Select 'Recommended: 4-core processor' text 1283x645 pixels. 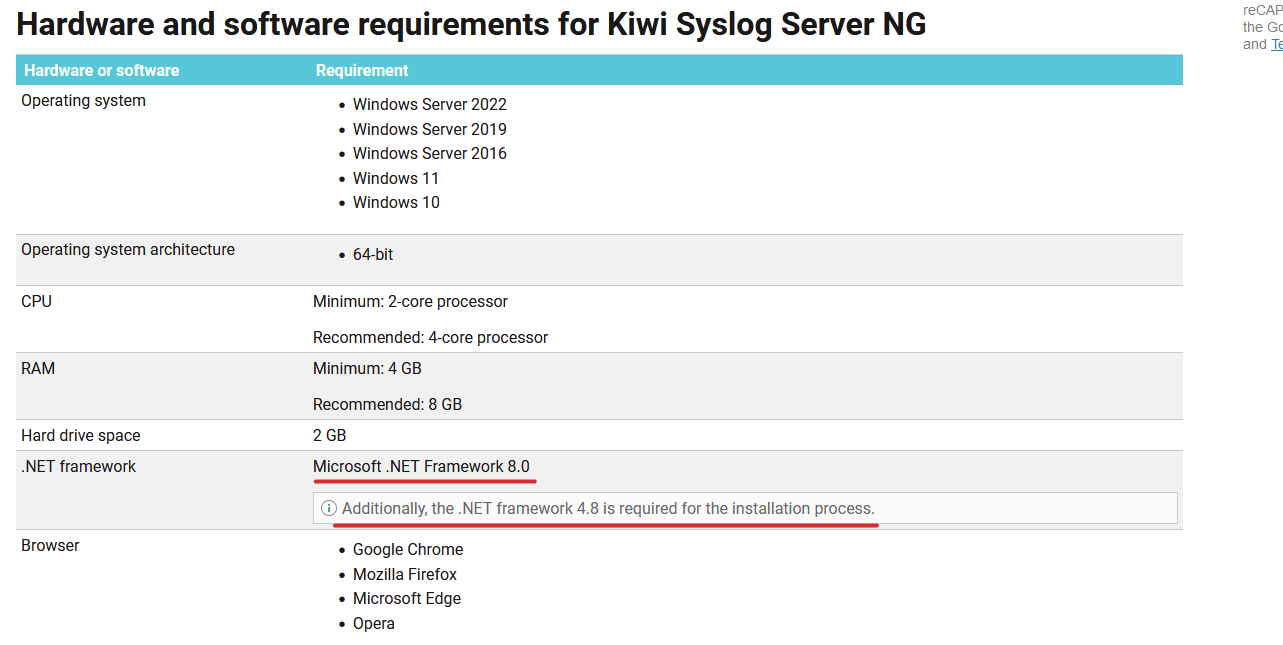(x=430, y=337)
